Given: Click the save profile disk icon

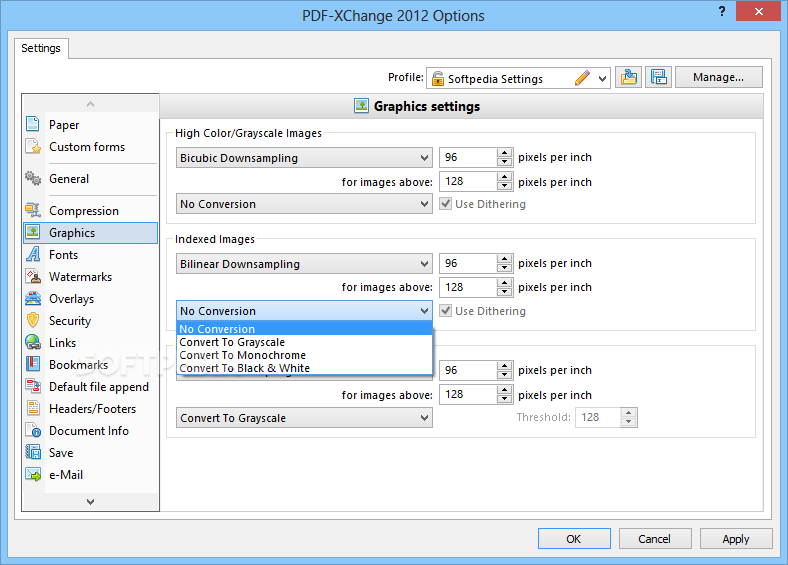Looking at the screenshot, I should pyautogui.click(x=658, y=77).
